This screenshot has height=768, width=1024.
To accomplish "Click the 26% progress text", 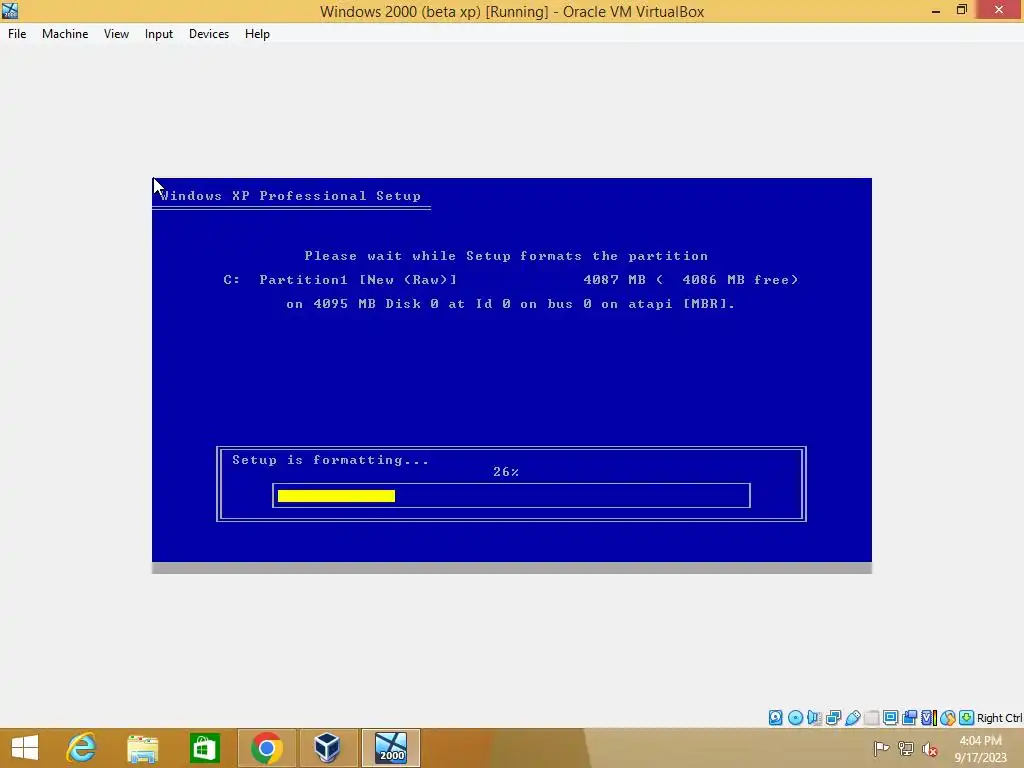I will 506,472.
